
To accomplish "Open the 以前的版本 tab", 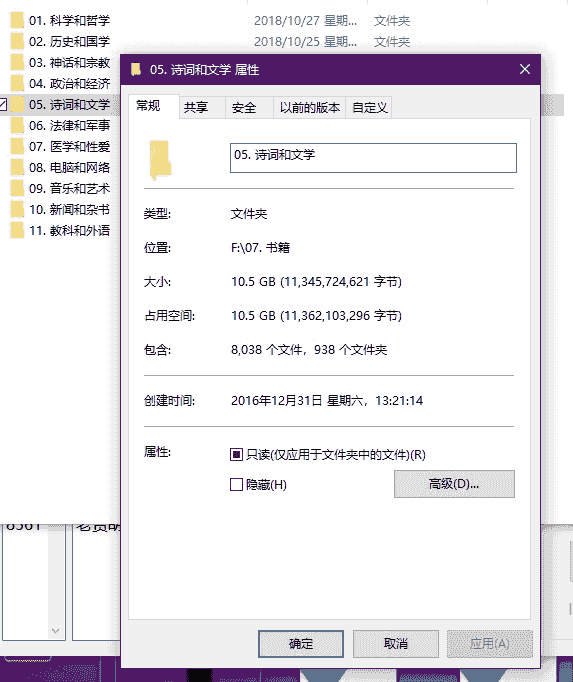I will [x=309, y=107].
